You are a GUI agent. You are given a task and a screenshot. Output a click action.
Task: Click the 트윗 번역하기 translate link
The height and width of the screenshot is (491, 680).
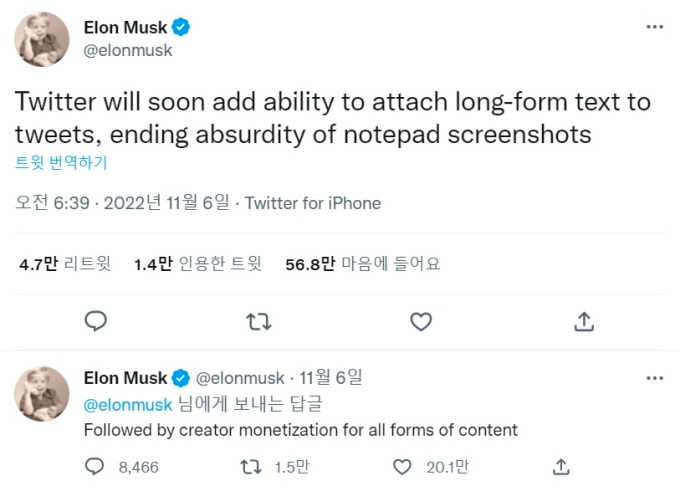pos(61,163)
